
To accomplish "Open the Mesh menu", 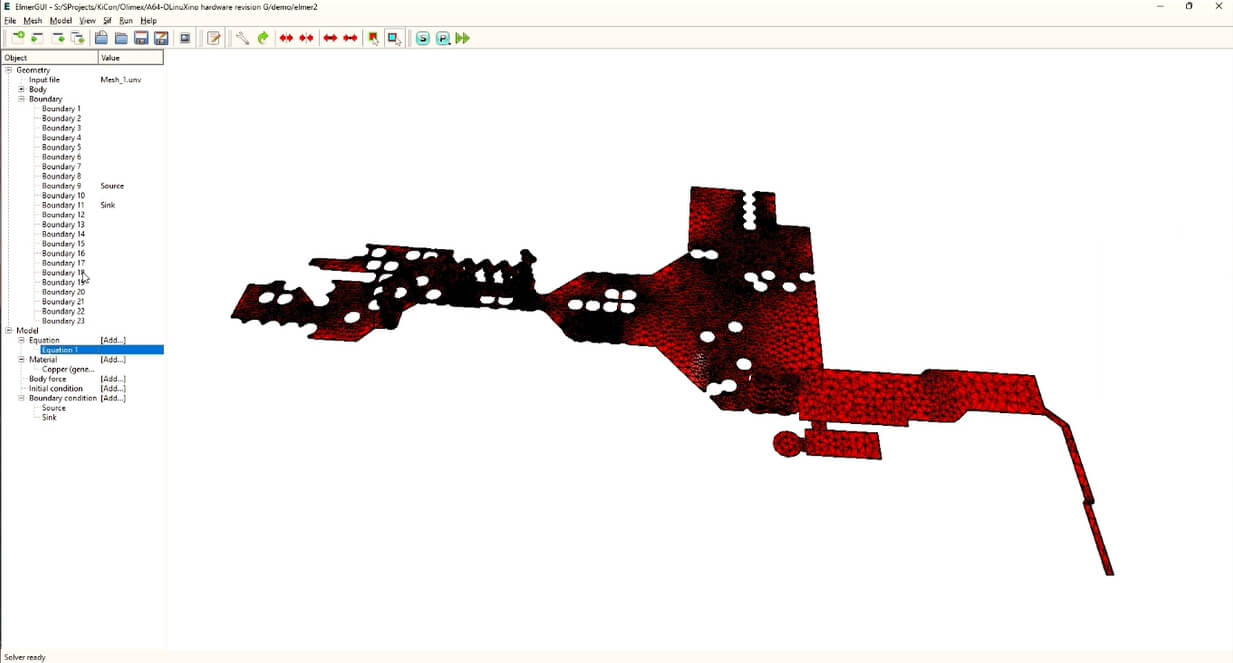I will pos(33,21).
